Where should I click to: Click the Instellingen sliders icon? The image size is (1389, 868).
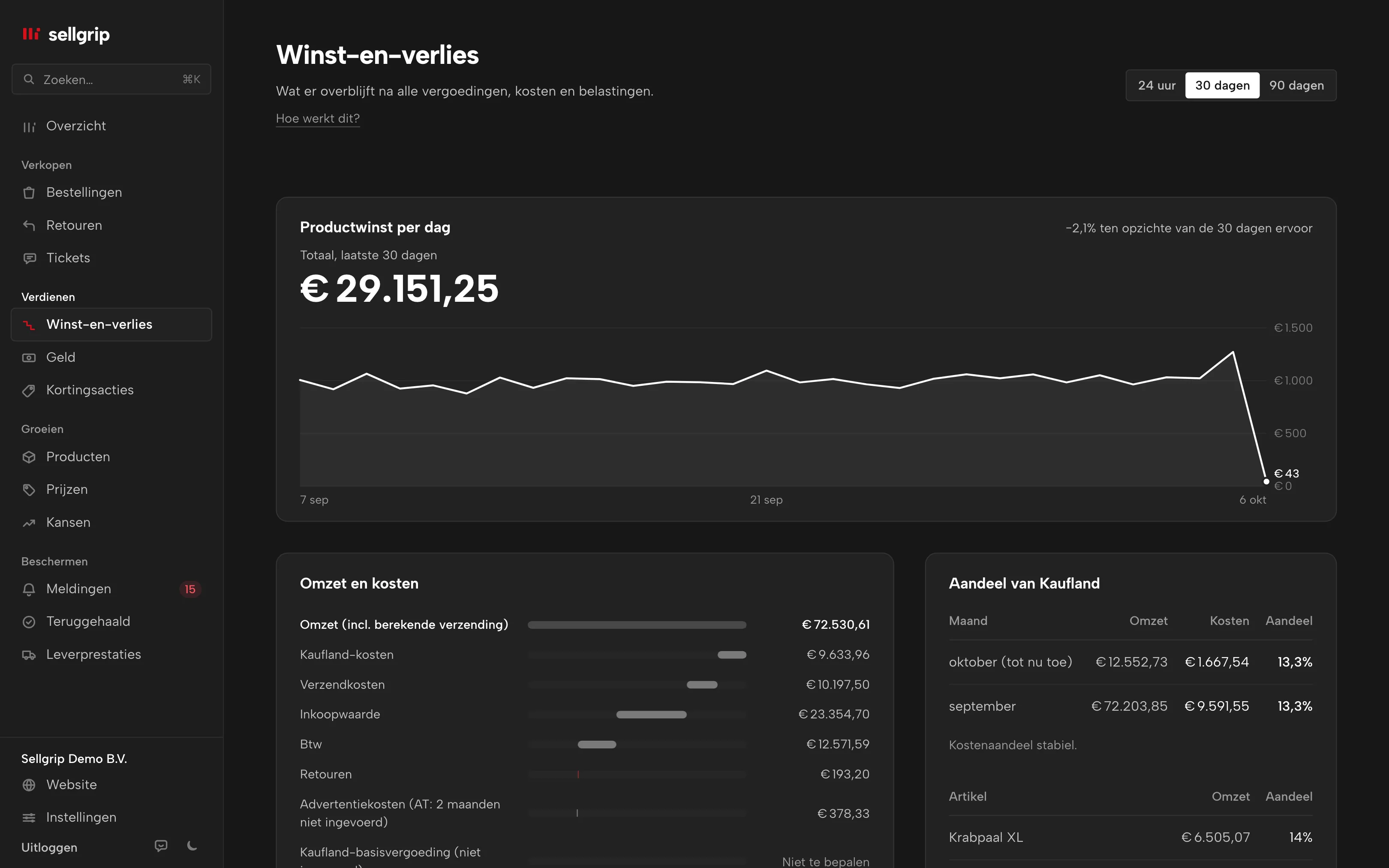tap(29, 817)
